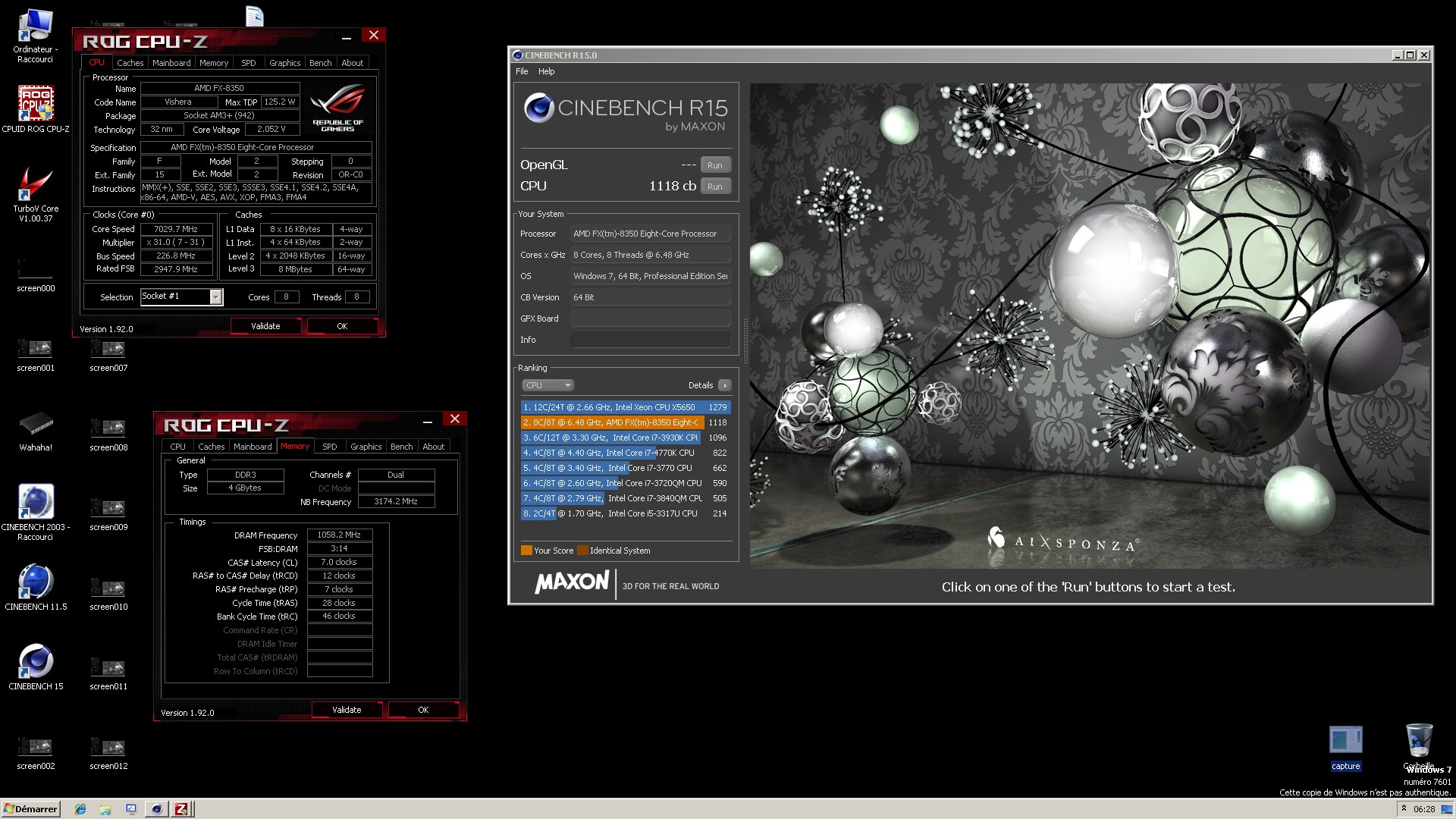1456x819 pixels.
Task: Select ranking row Intel Core i7-3720QM
Action: tap(625, 483)
